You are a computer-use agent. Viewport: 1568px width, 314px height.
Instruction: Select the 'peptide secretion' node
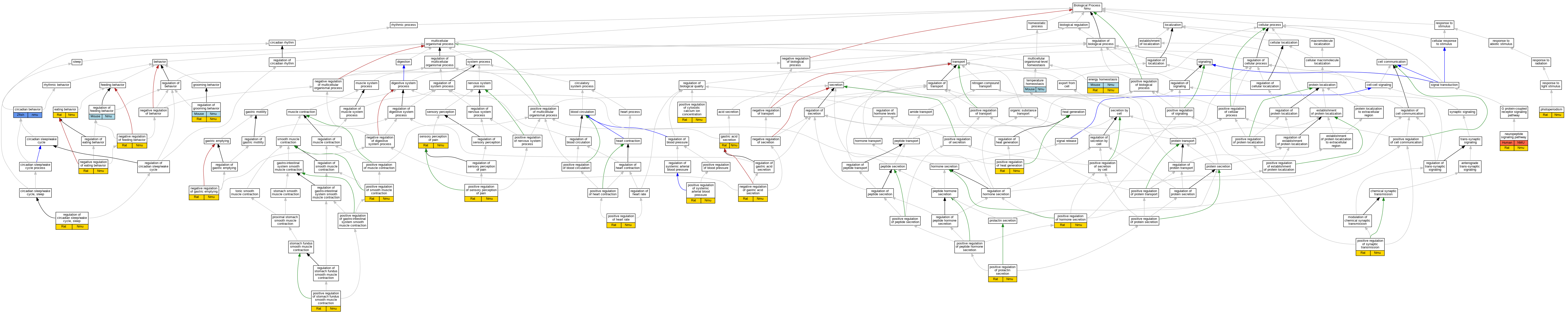[893, 167]
